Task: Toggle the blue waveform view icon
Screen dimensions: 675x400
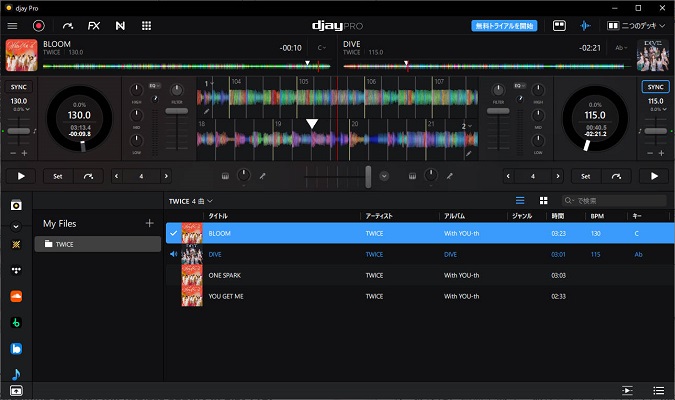Action: 585,26
